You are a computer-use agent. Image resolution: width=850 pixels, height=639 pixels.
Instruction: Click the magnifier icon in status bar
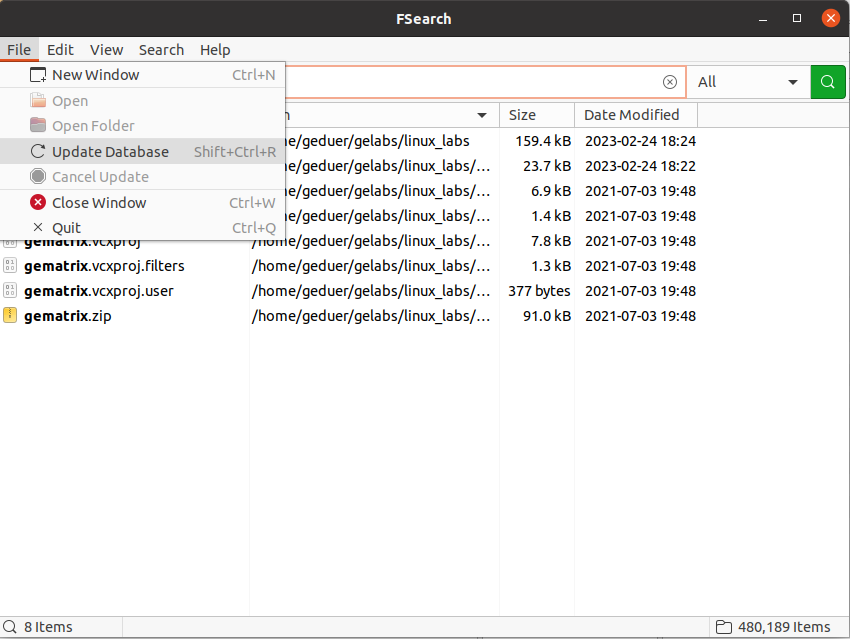(10, 627)
